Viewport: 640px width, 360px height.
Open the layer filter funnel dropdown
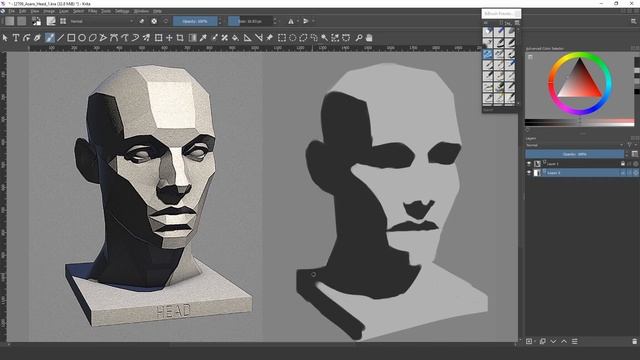click(x=631, y=145)
